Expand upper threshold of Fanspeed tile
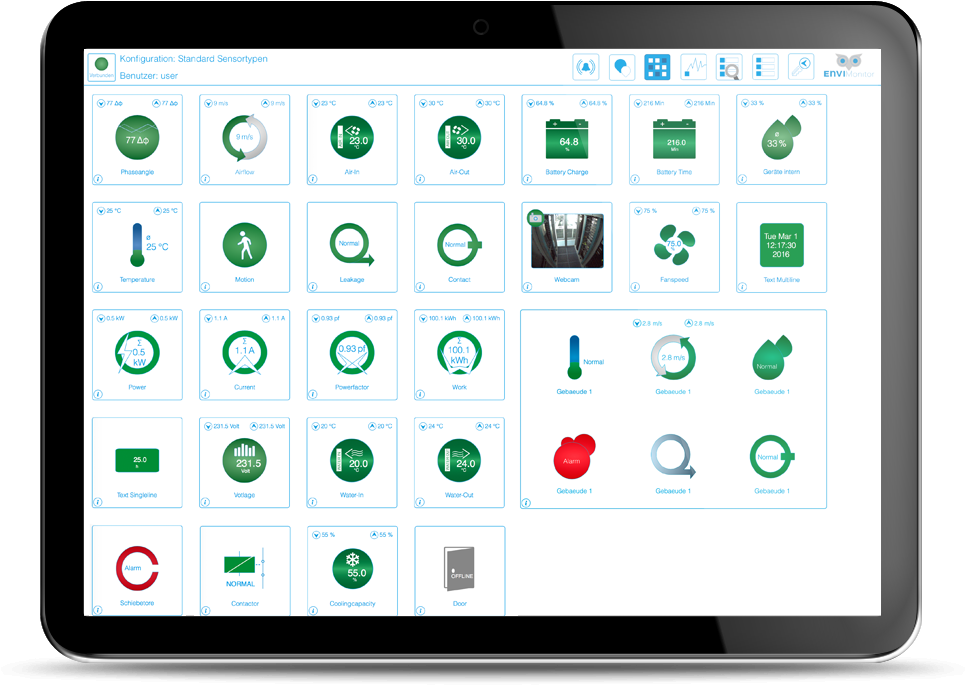The width and height of the screenshot is (965, 685). 696,210
